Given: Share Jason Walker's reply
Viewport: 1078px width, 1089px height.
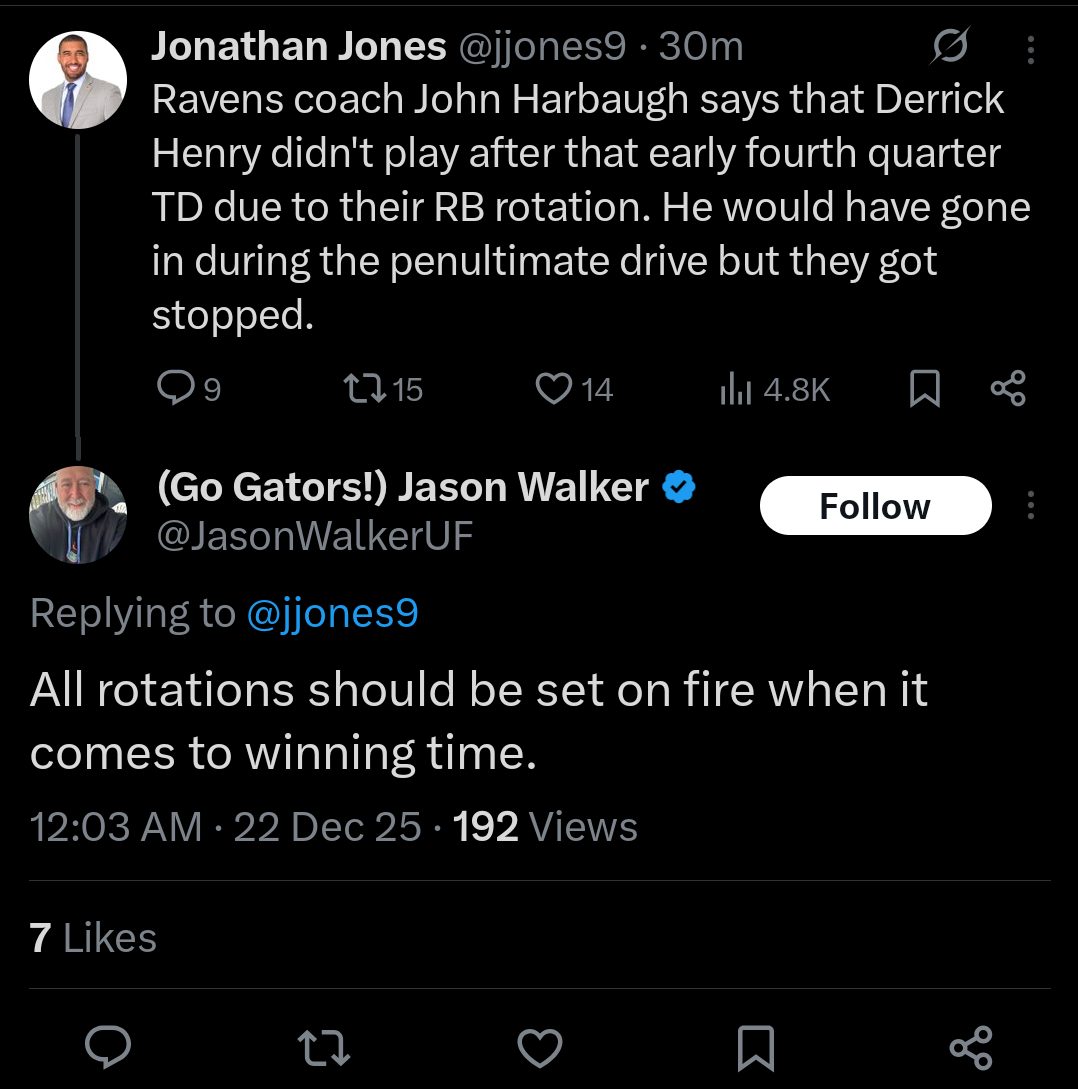Looking at the screenshot, I should [x=970, y=1046].
